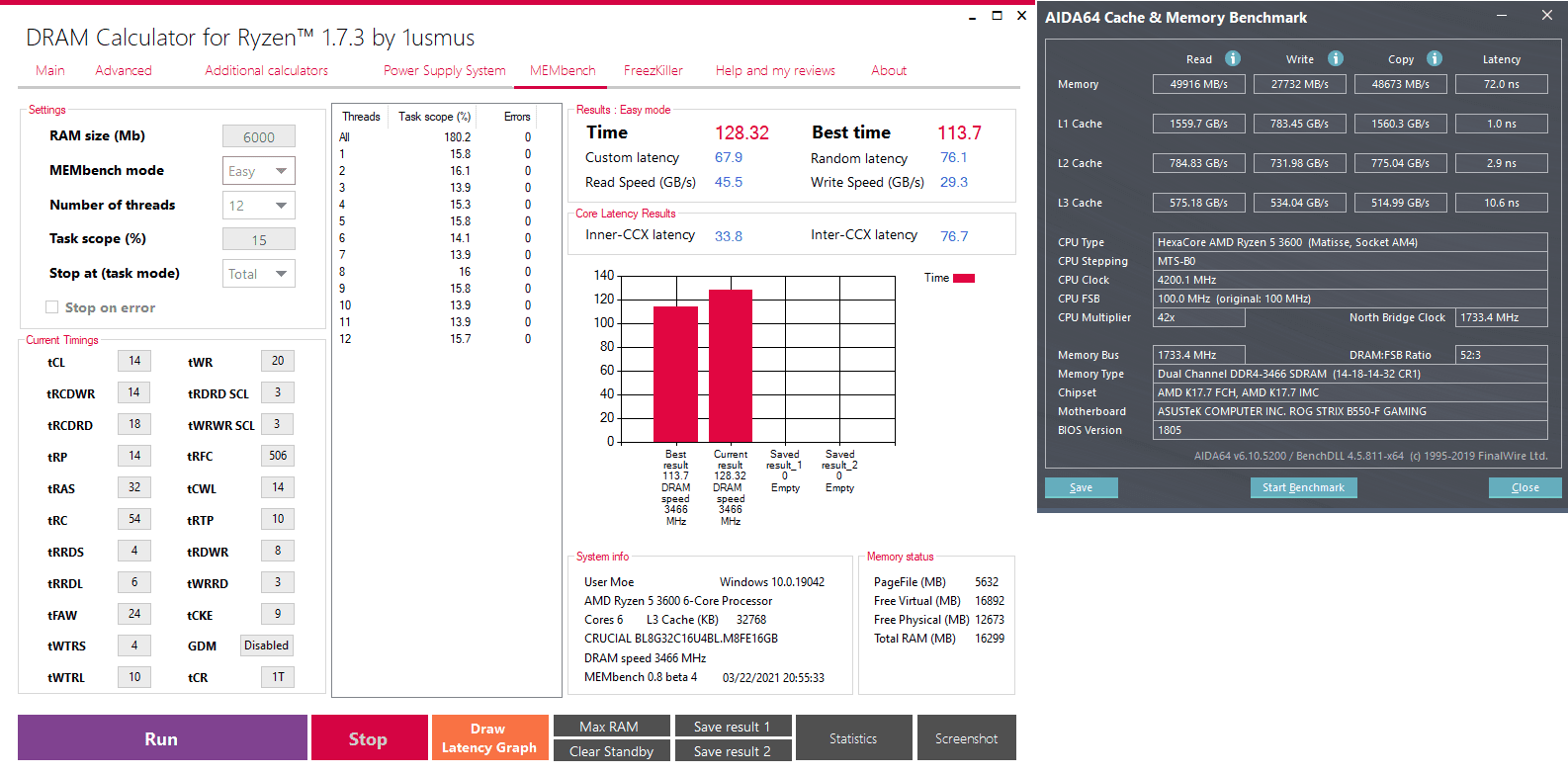This screenshot has height=775, width=1568.
Task: Click the L1 Cache Copy 1560.3 GB/s field
Action: (x=1401, y=124)
